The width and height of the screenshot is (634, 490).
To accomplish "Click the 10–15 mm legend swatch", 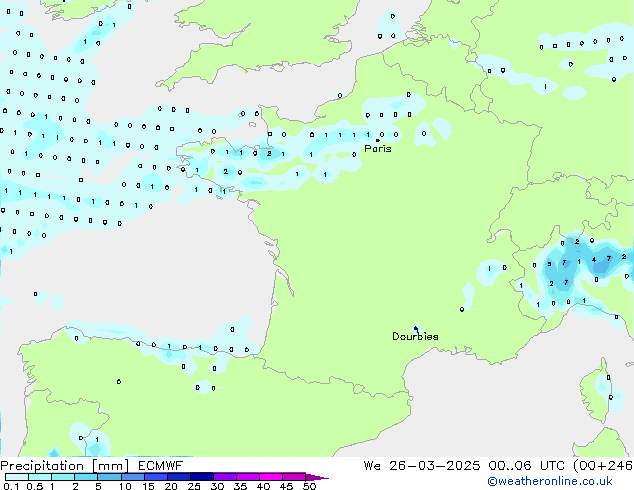I will (133, 477).
